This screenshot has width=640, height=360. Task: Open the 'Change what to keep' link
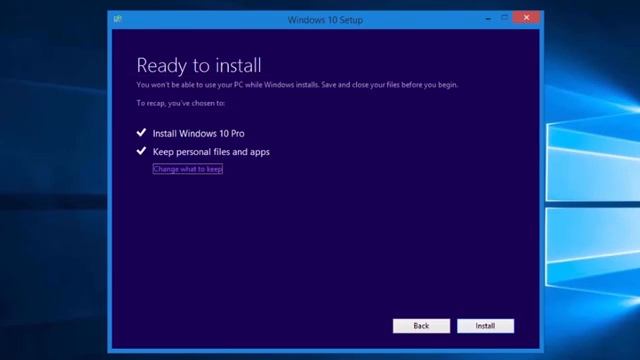188,169
